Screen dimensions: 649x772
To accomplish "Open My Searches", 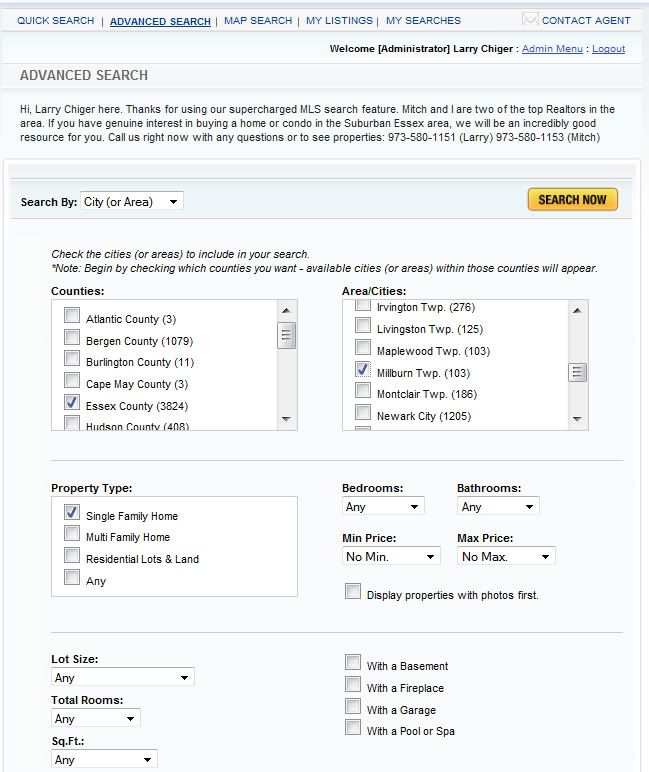I will (x=423, y=21).
